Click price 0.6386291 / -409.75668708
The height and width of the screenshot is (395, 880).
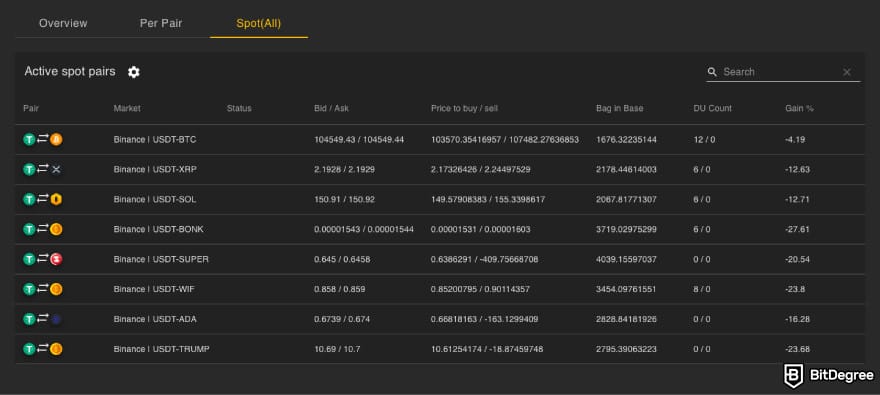[484, 259]
